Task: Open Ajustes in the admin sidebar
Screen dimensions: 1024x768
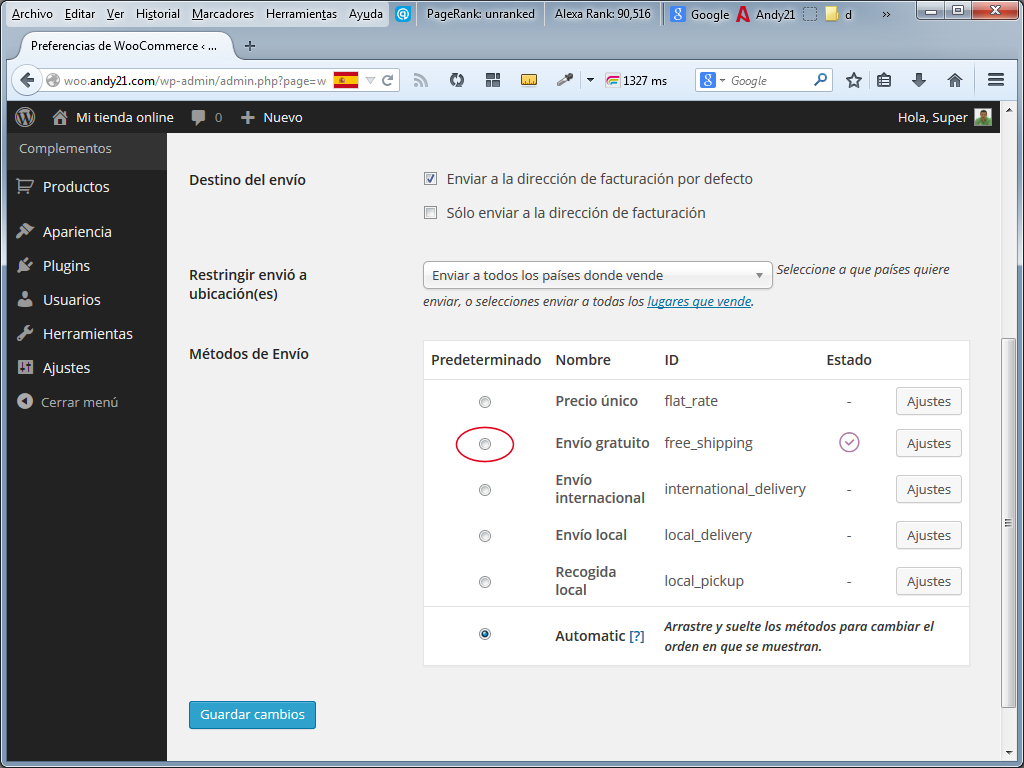Action: [x=67, y=368]
